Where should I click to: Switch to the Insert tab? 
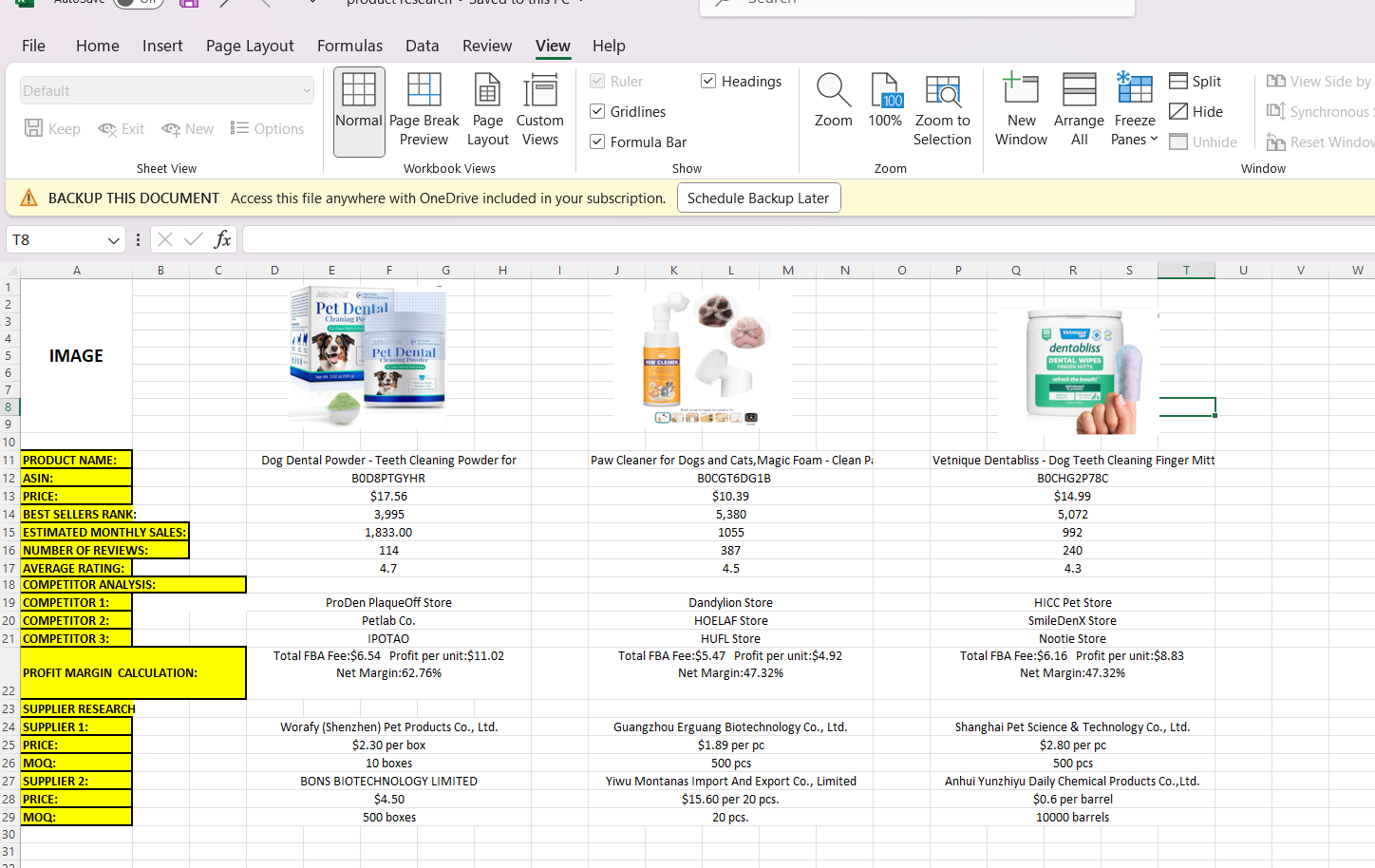pos(162,46)
